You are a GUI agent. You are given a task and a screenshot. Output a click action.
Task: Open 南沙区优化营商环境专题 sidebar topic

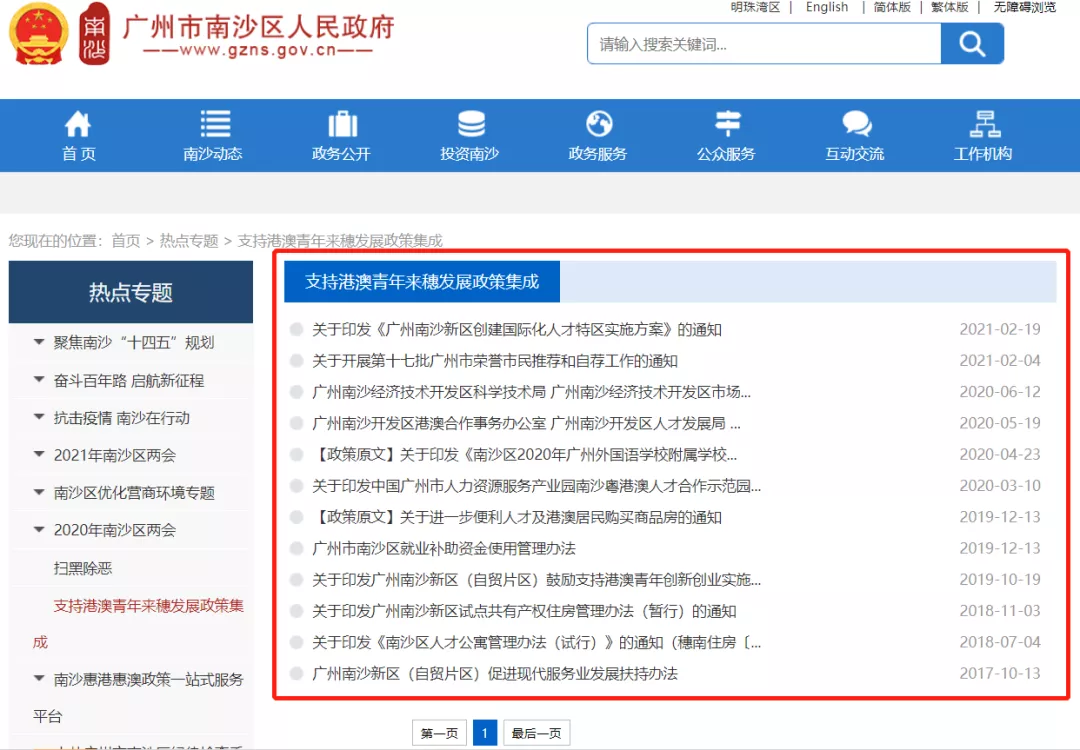pos(134,493)
